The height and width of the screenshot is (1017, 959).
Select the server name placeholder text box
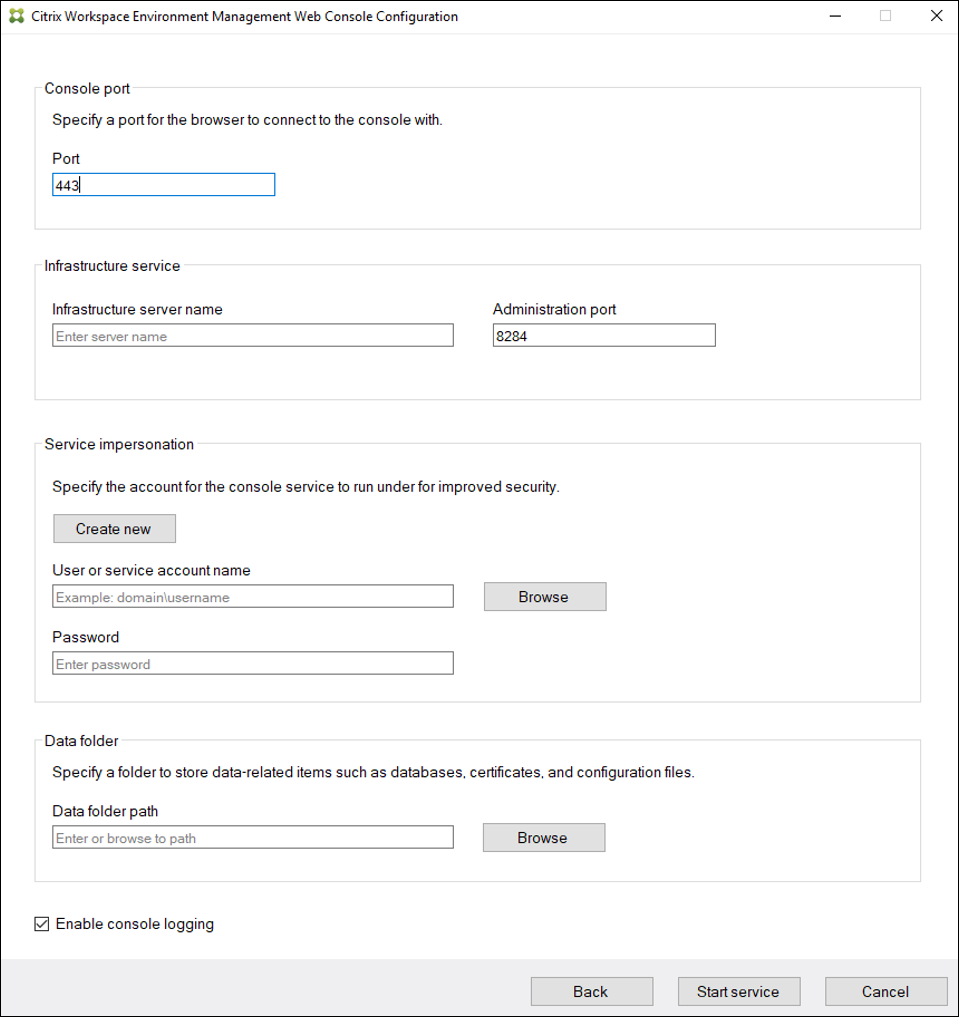(252, 335)
